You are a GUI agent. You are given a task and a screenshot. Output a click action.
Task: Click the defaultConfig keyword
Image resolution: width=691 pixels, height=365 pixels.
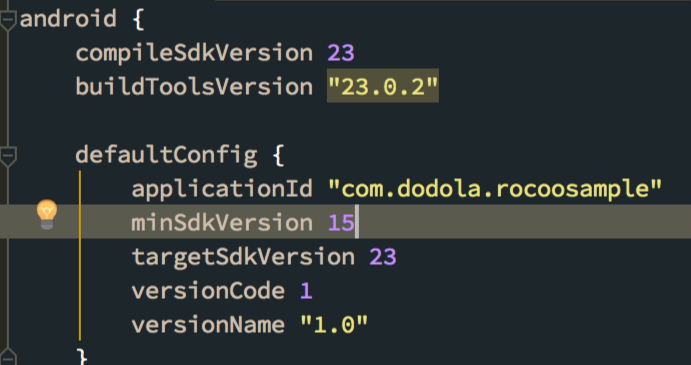click(x=166, y=155)
